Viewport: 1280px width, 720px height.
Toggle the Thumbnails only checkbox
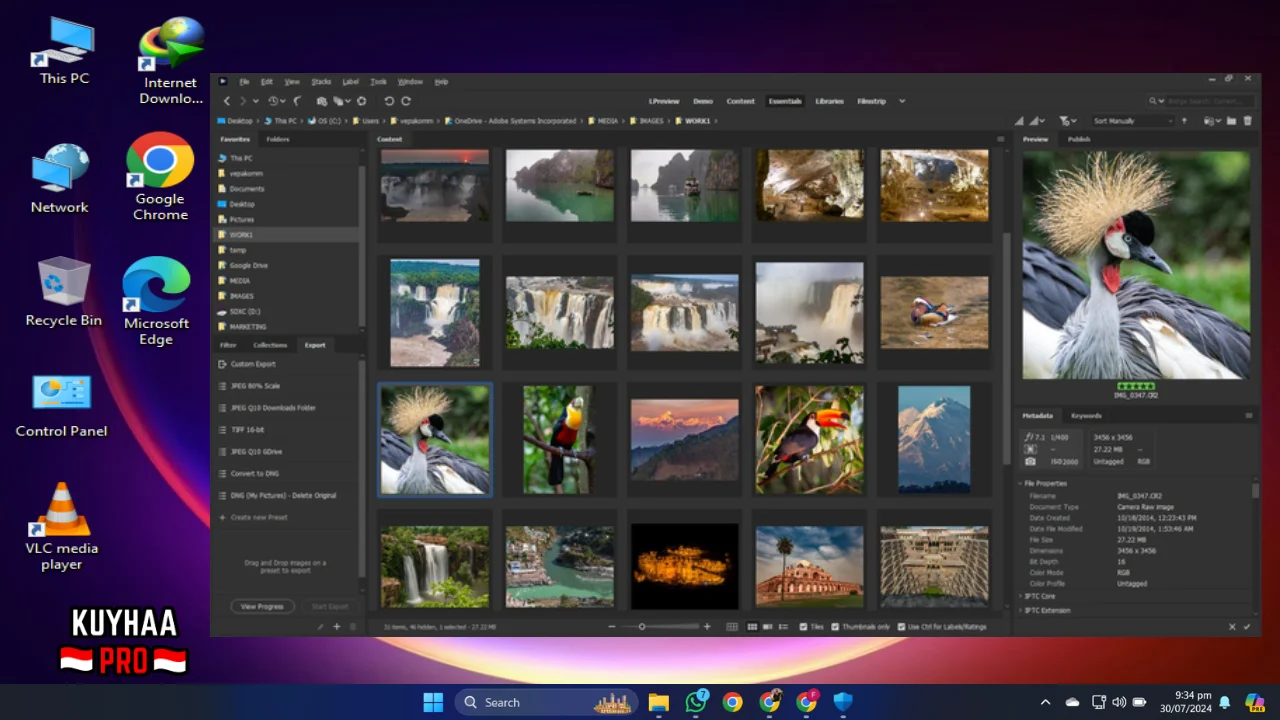coord(834,627)
